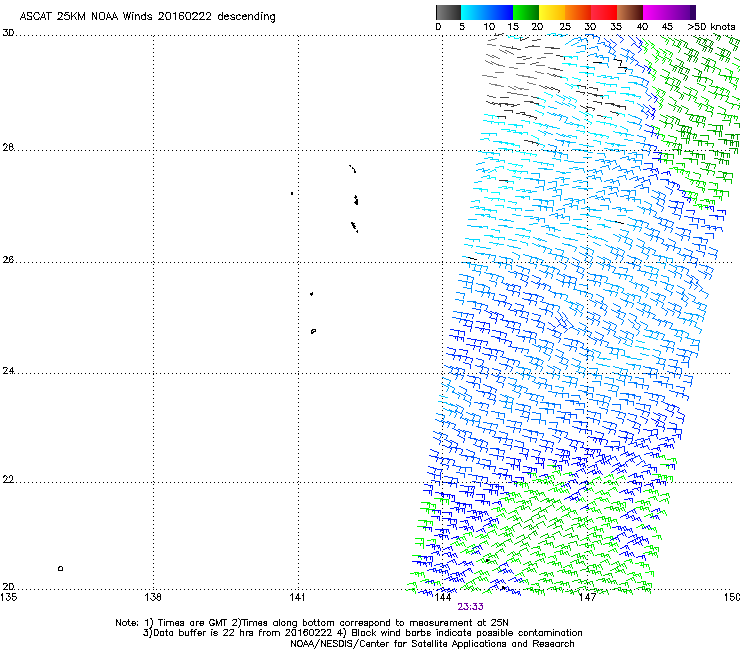Click the chart title 'ASCAT 25KM NOAA Winds'
The height and width of the screenshot is (650, 740).
[x=85, y=16]
